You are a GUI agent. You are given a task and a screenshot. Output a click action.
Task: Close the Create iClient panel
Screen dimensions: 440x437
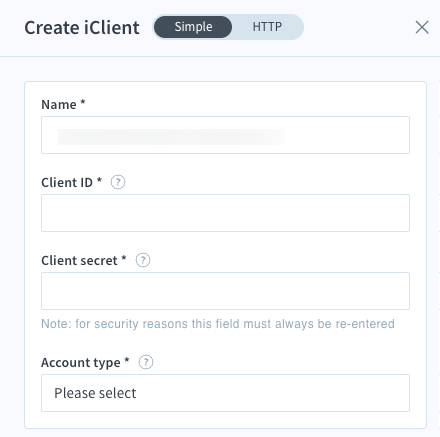pos(422,27)
